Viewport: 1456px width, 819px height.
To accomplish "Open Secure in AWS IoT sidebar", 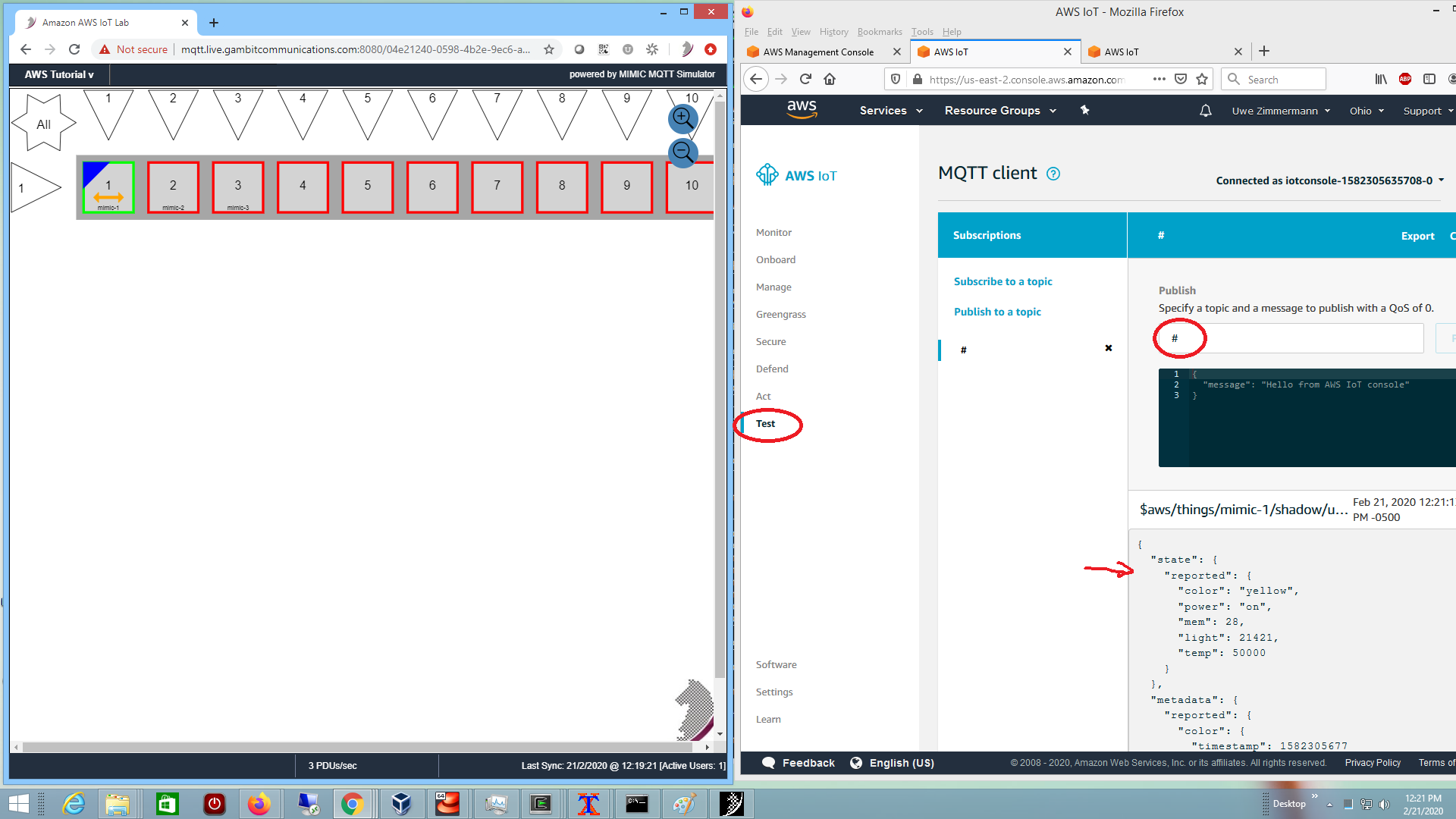I will [770, 342].
